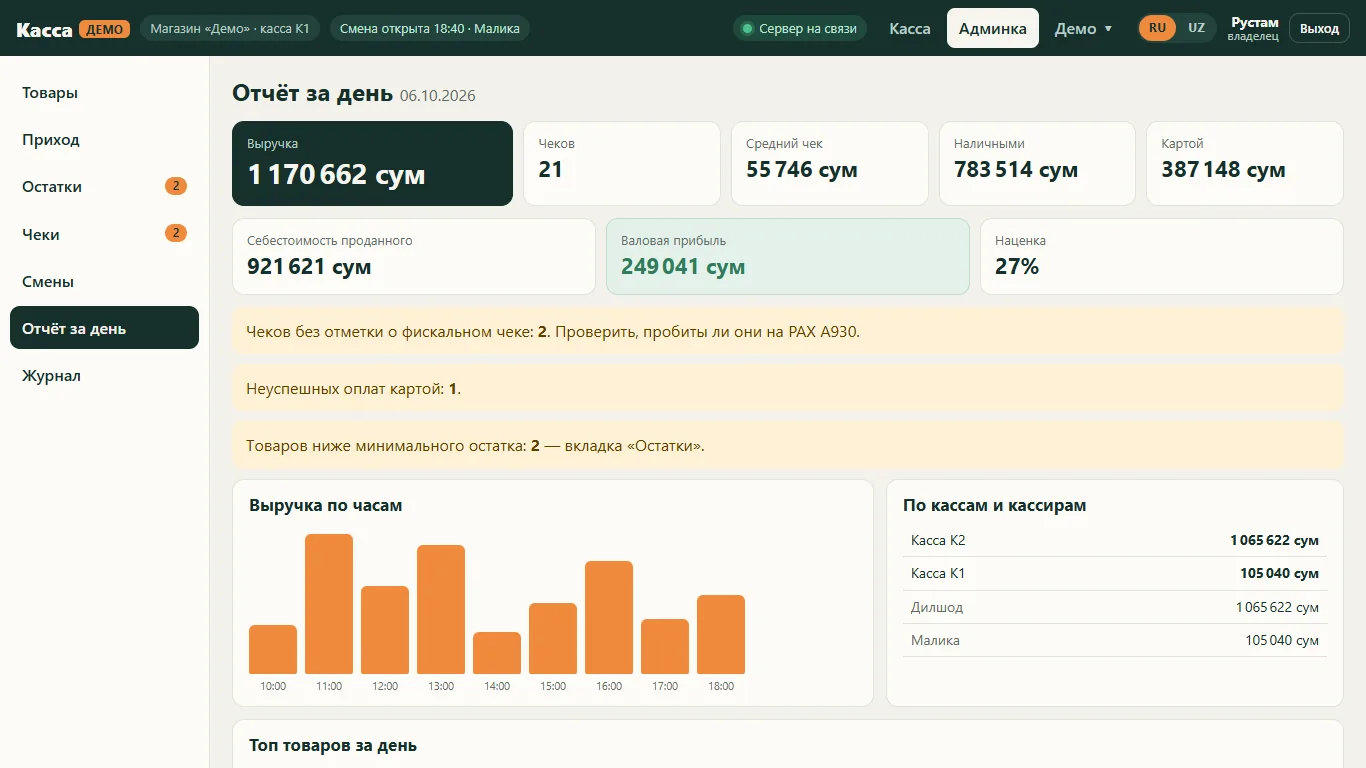Image resolution: width=1366 pixels, height=768 pixels.
Task: Switch language to RU
Action: (x=1157, y=28)
